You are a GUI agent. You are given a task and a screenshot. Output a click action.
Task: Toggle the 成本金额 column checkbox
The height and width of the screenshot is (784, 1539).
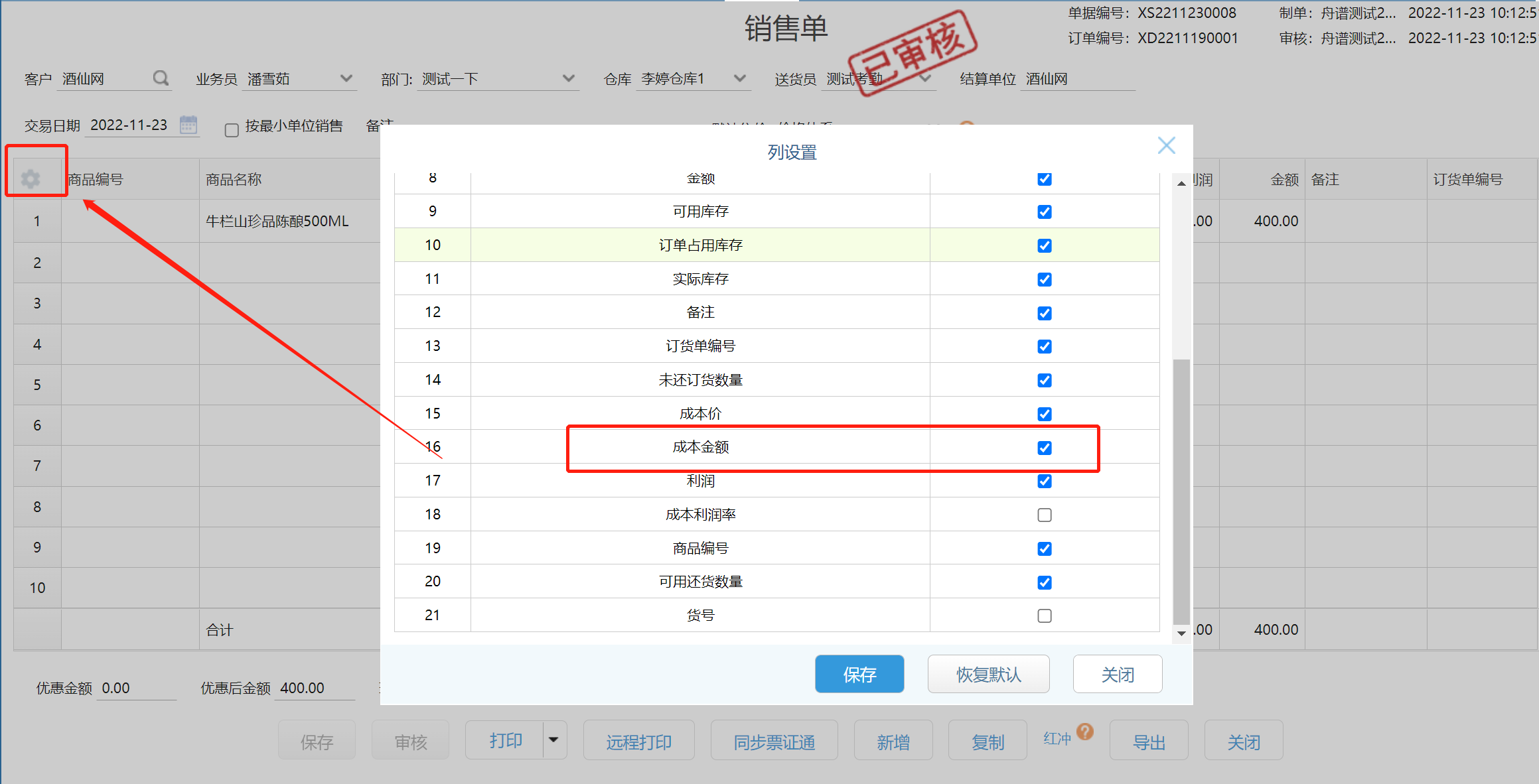(x=1045, y=448)
